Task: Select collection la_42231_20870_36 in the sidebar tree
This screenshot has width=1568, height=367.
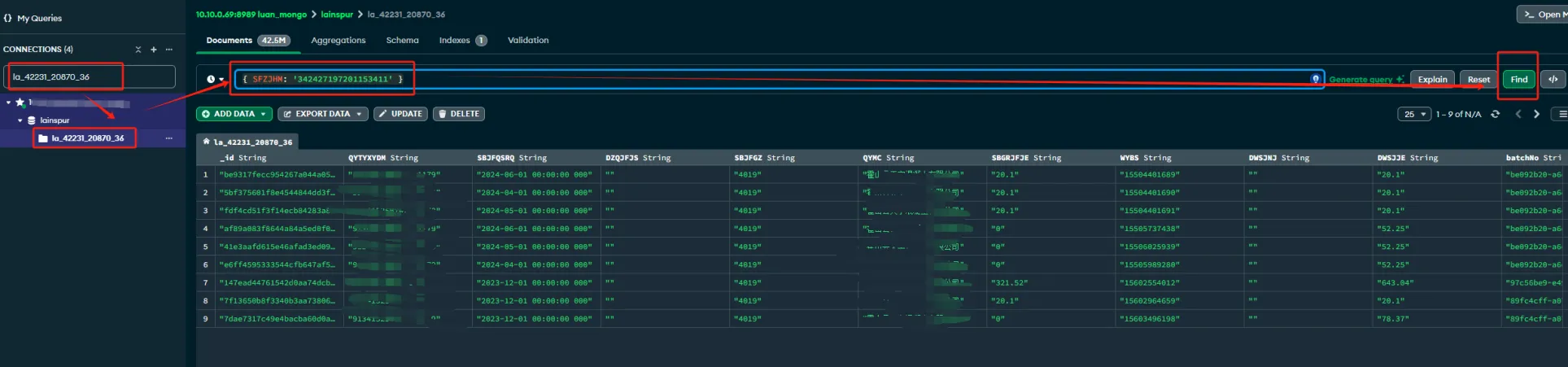Action: (x=88, y=138)
